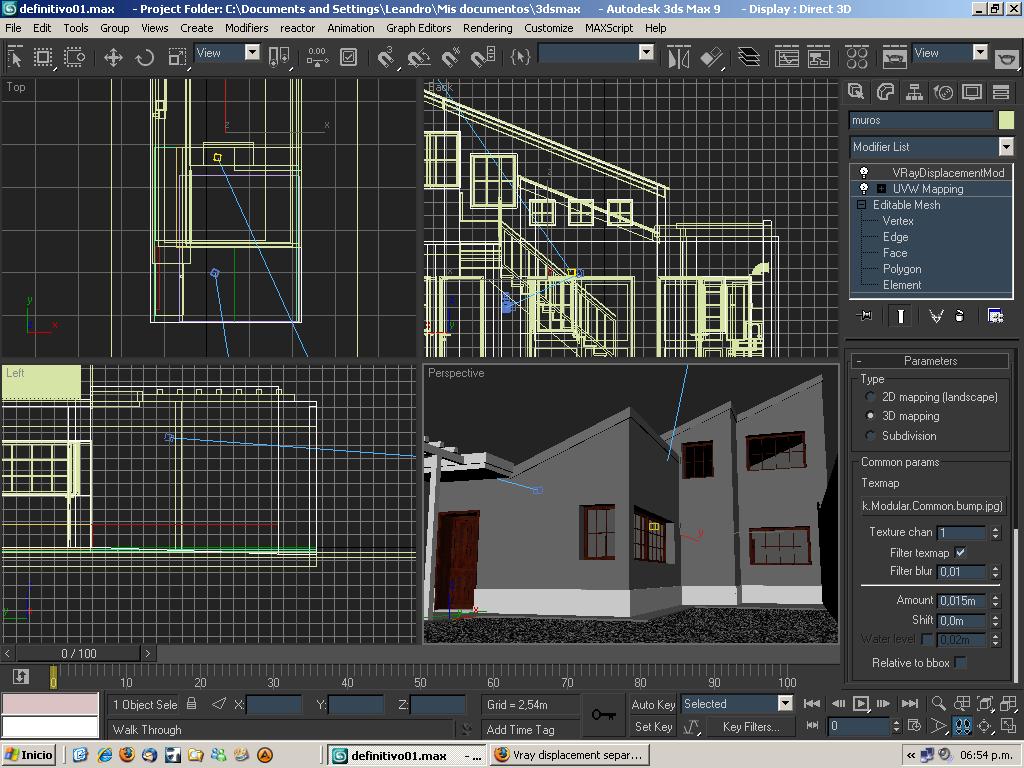Click the Key Filters button
This screenshot has height=768, width=1024.
pyautogui.click(x=750, y=727)
